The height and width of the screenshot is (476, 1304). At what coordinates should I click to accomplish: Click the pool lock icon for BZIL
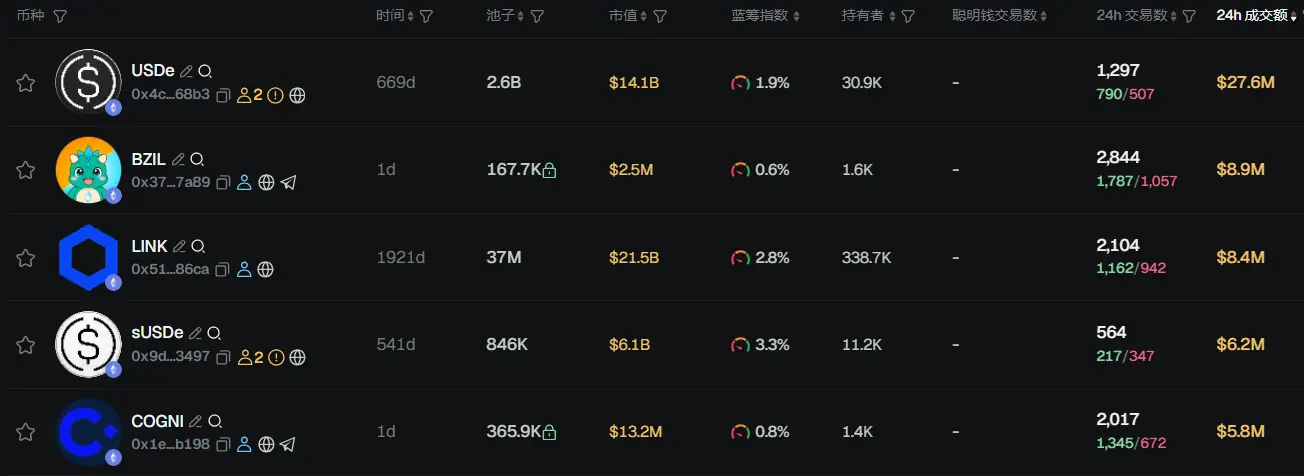[x=549, y=171]
